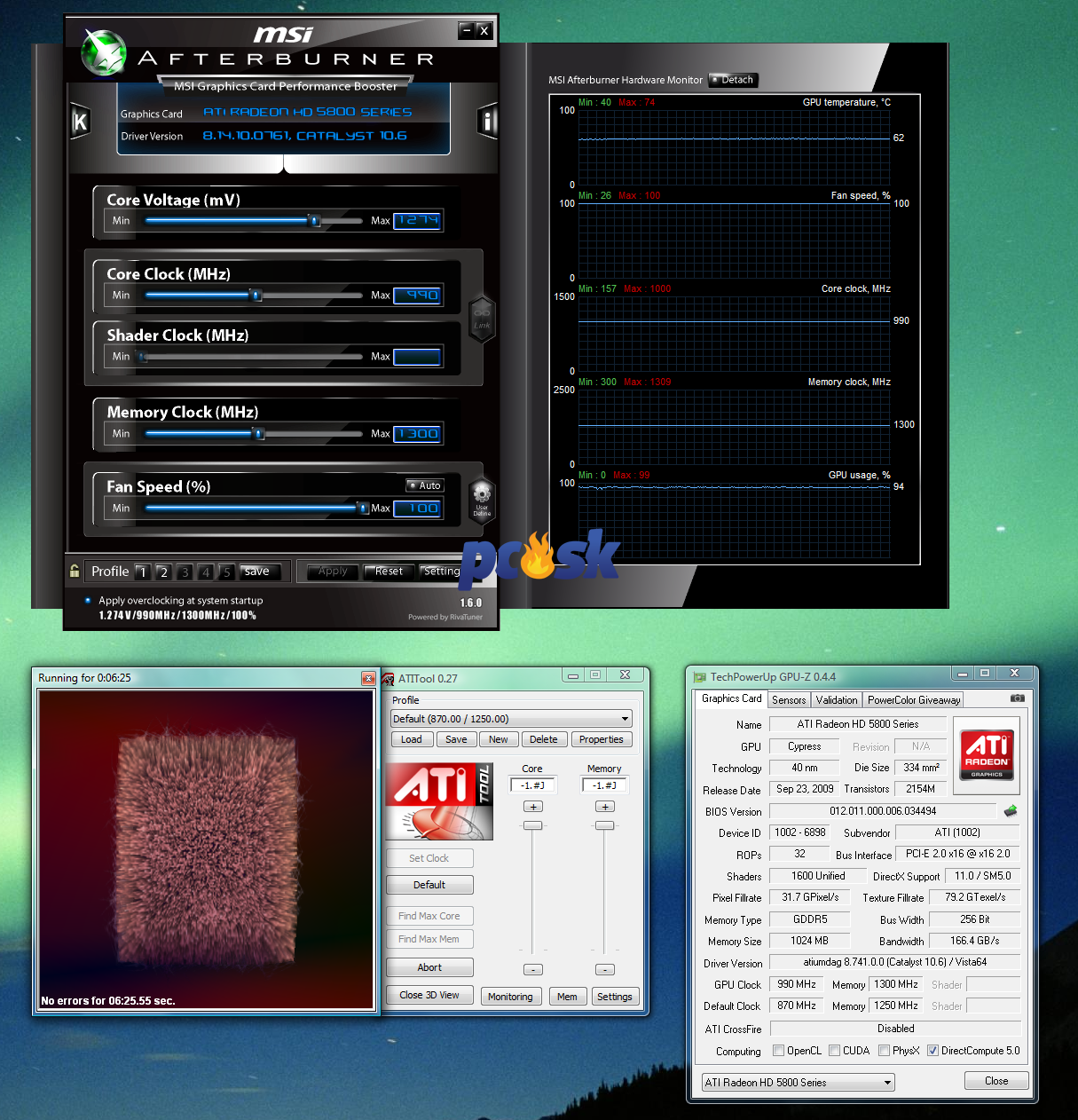Click Close 3D View button
1078x1120 pixels.
429,995
